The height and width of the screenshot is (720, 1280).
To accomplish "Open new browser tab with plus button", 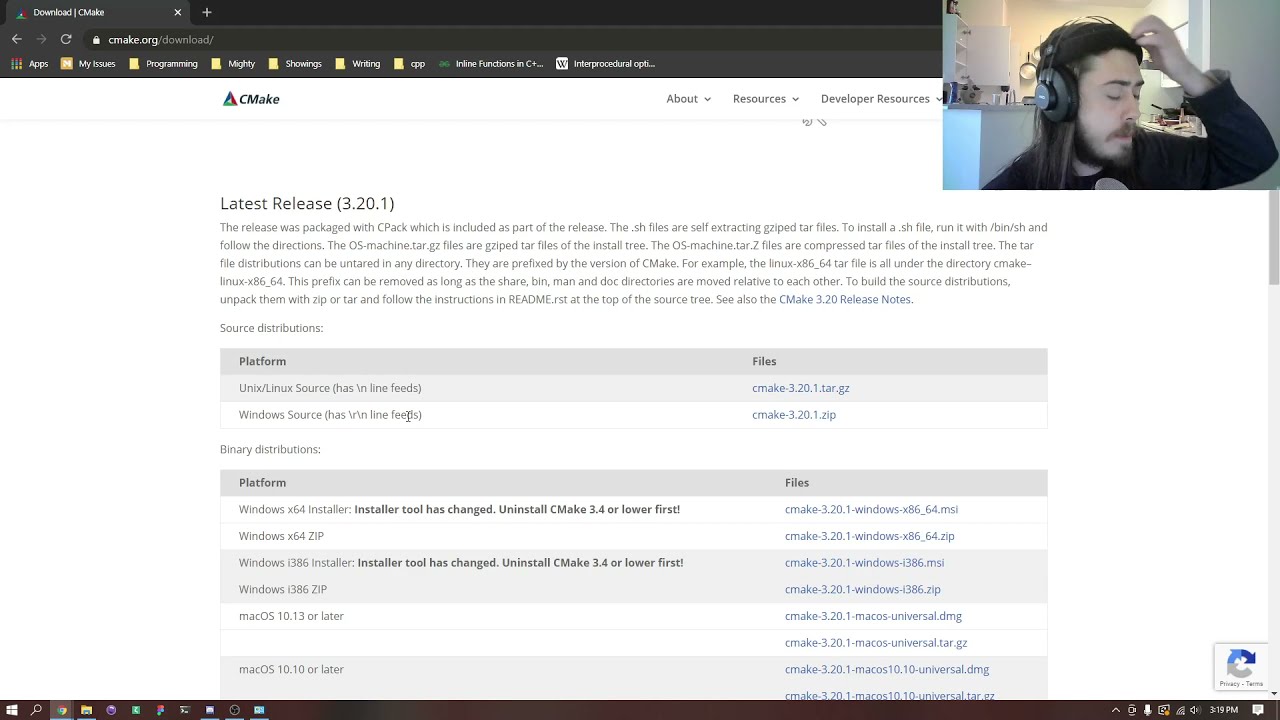I will (x=207, y=12).
